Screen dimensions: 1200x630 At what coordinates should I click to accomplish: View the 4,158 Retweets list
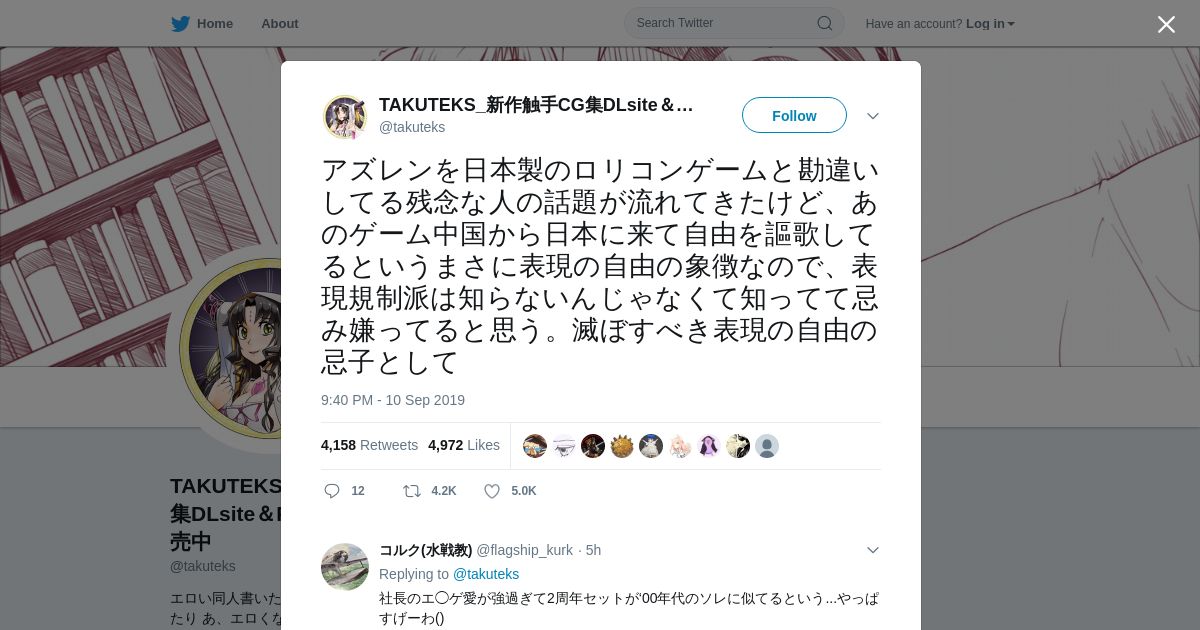pos(369,445)
